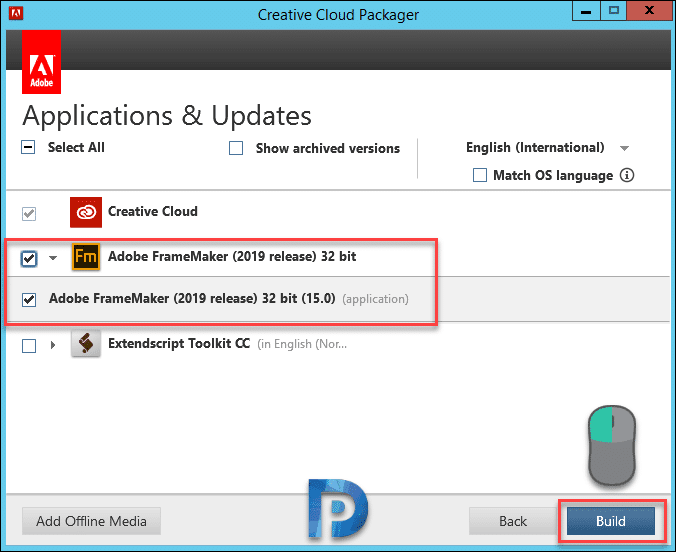Open the English (International) language dropdown
676x552 pixels.
pyautogui.click(x=548, y=148)
